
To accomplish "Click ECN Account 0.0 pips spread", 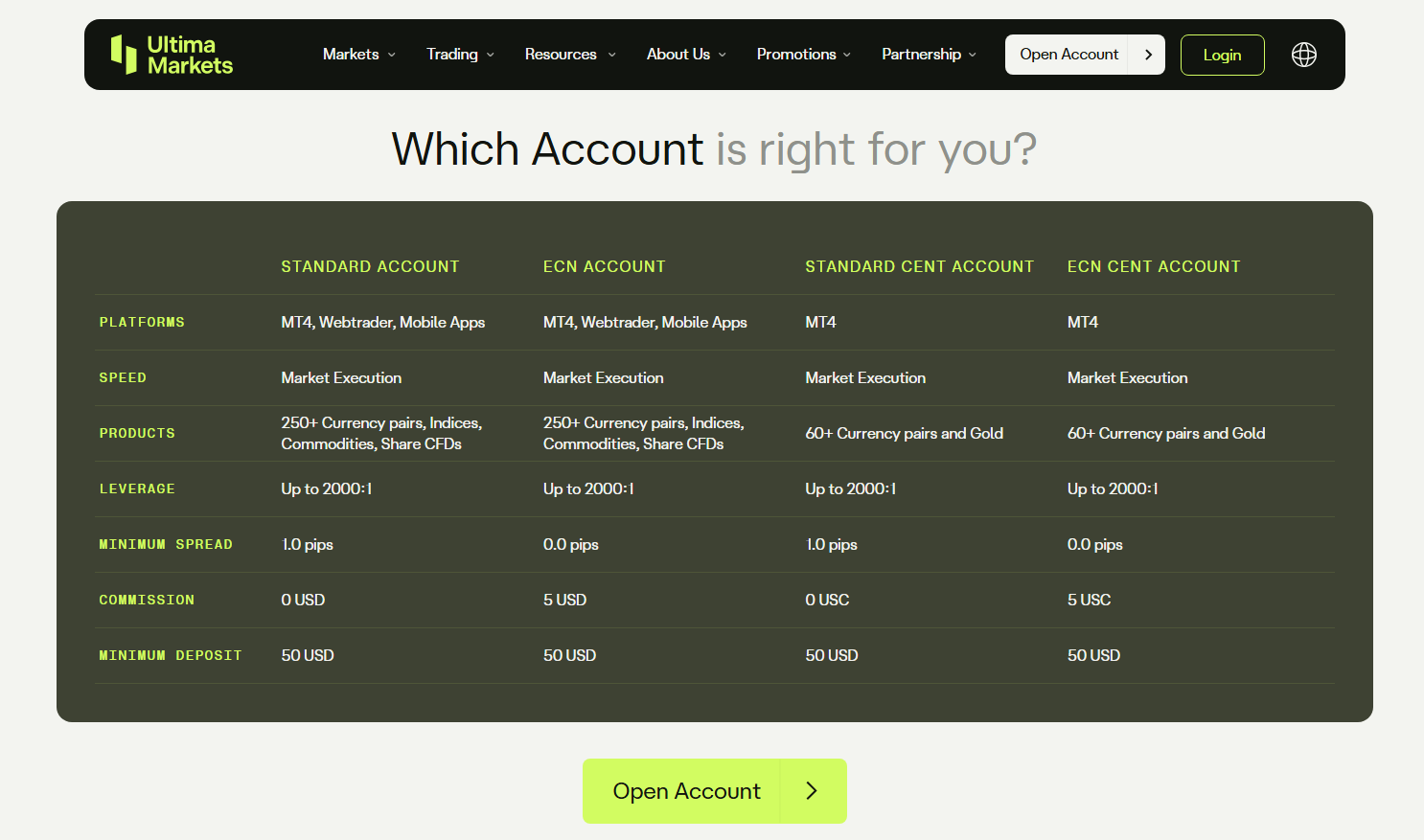I will [x=571, y=544].
